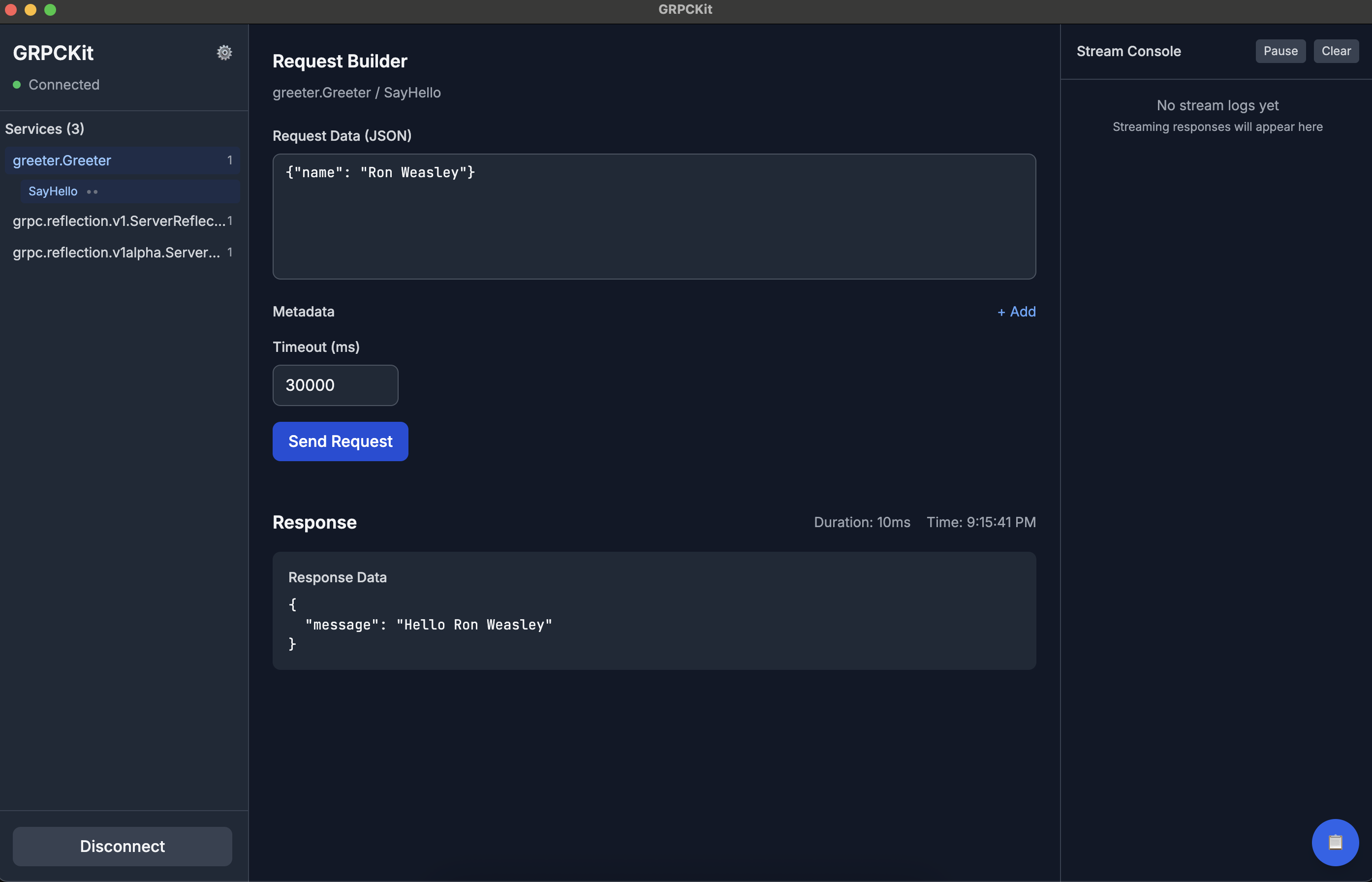Focus the Request Data JSON text area

pyautogui.click(x=654, y=217)
